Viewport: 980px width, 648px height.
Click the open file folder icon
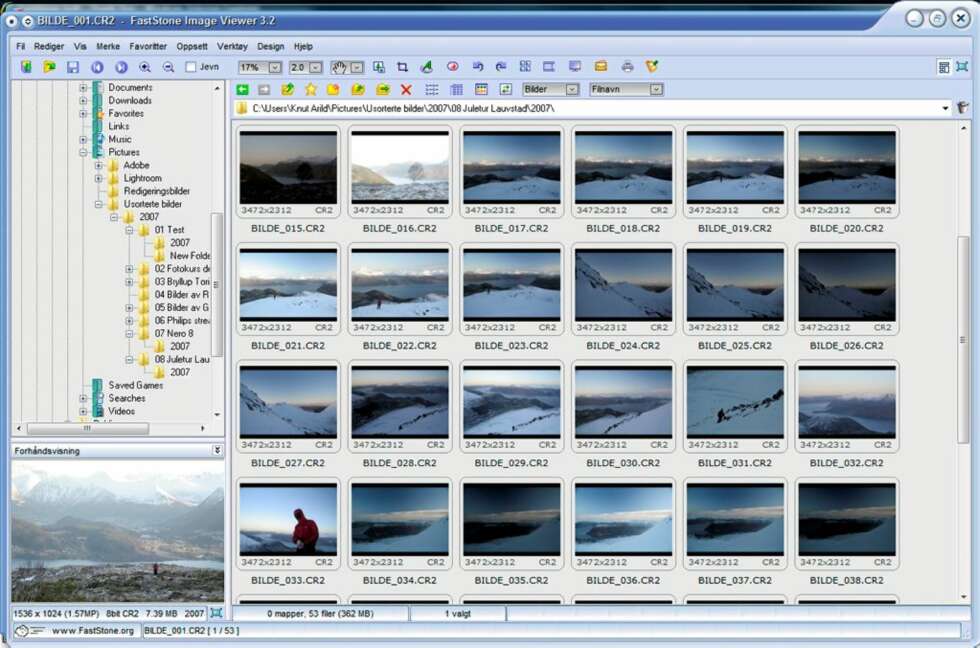tap(49, 67)
